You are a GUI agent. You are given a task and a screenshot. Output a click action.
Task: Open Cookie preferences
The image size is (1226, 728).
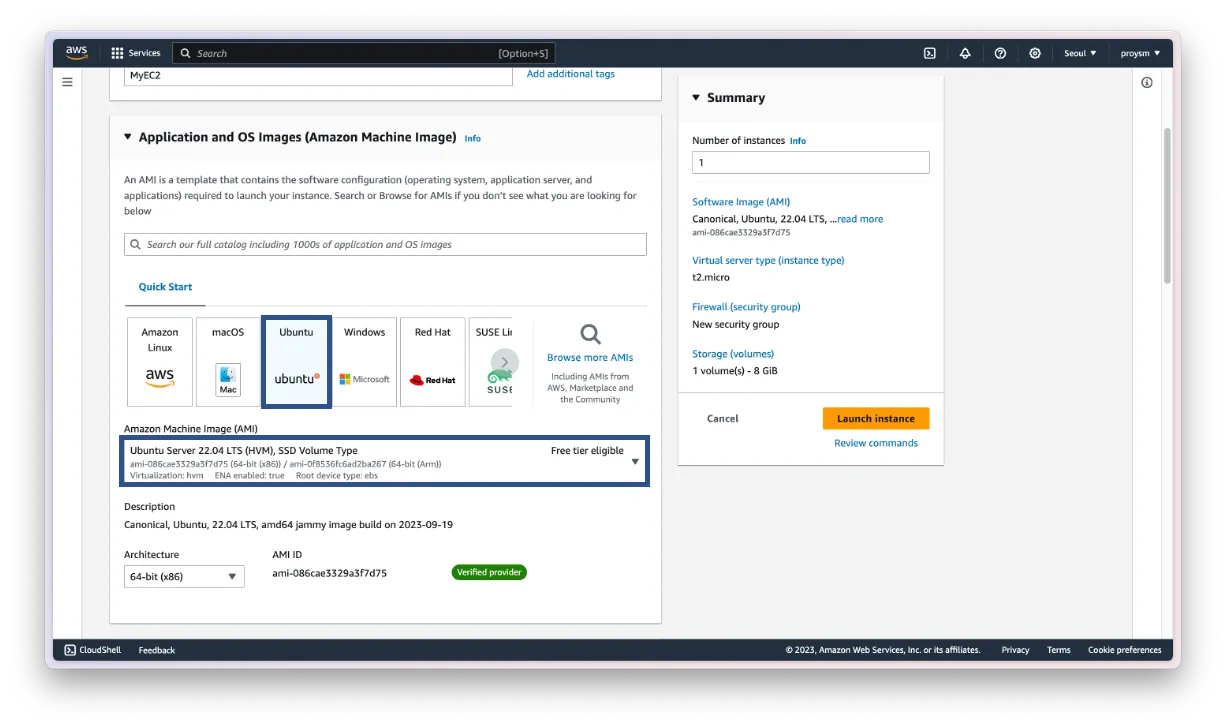(x=1125, y=650)
